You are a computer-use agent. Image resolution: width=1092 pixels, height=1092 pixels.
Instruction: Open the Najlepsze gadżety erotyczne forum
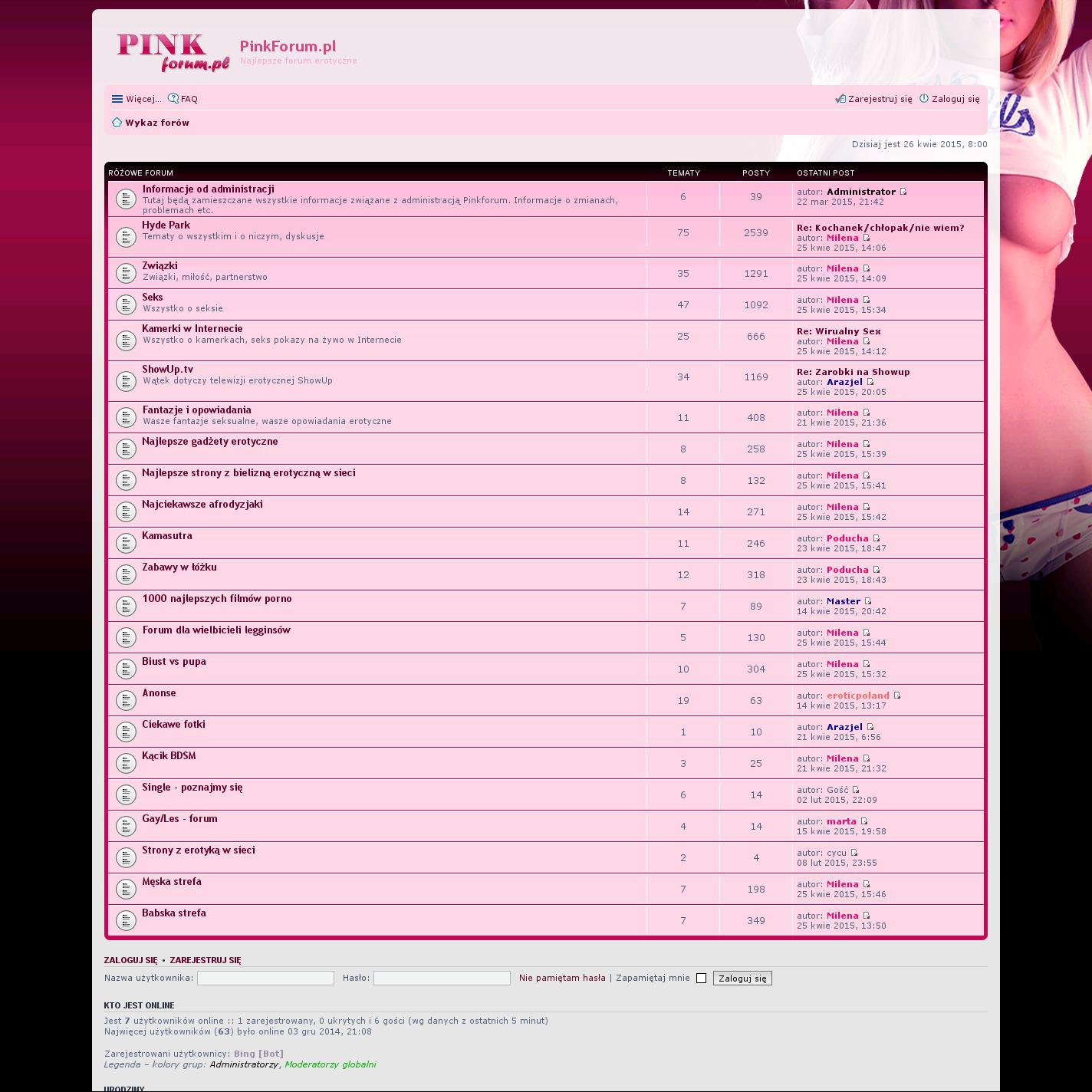(x=209, y=442)
